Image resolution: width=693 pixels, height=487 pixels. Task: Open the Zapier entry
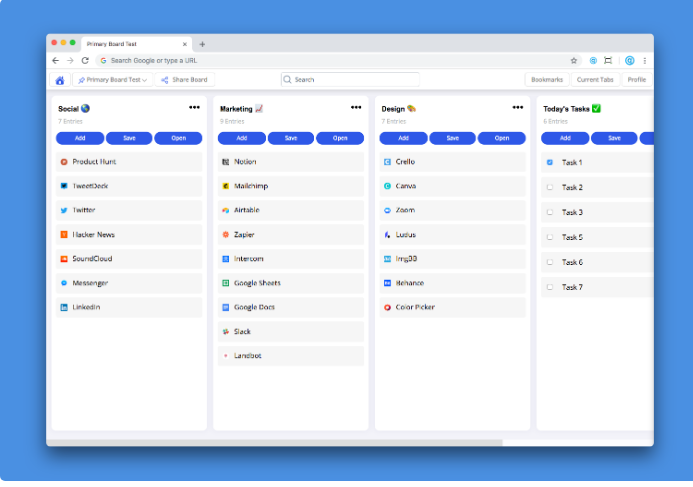(x=291, y=235)
